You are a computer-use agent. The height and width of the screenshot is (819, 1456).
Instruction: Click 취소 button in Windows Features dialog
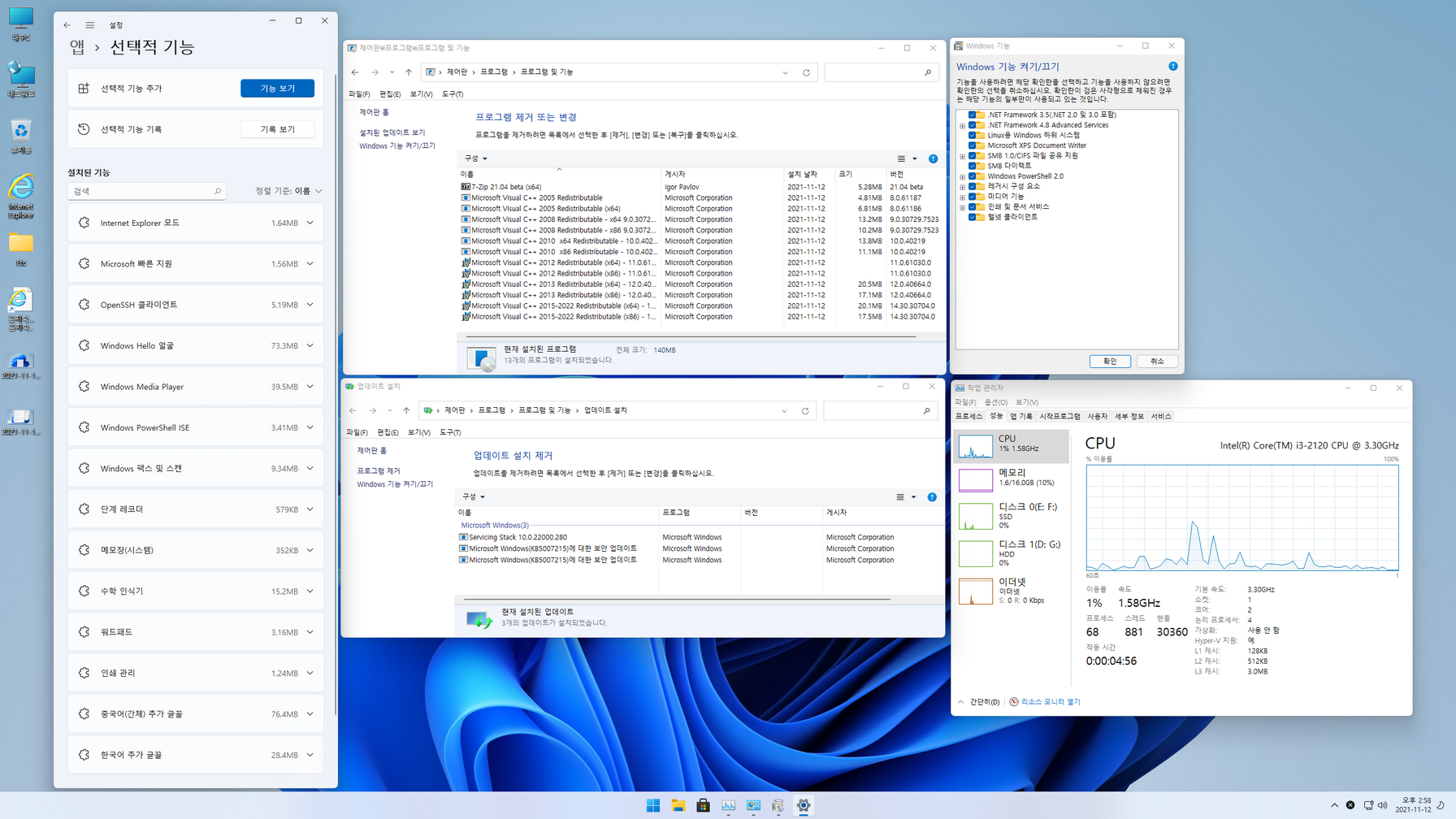click(x=1157, y=362)
